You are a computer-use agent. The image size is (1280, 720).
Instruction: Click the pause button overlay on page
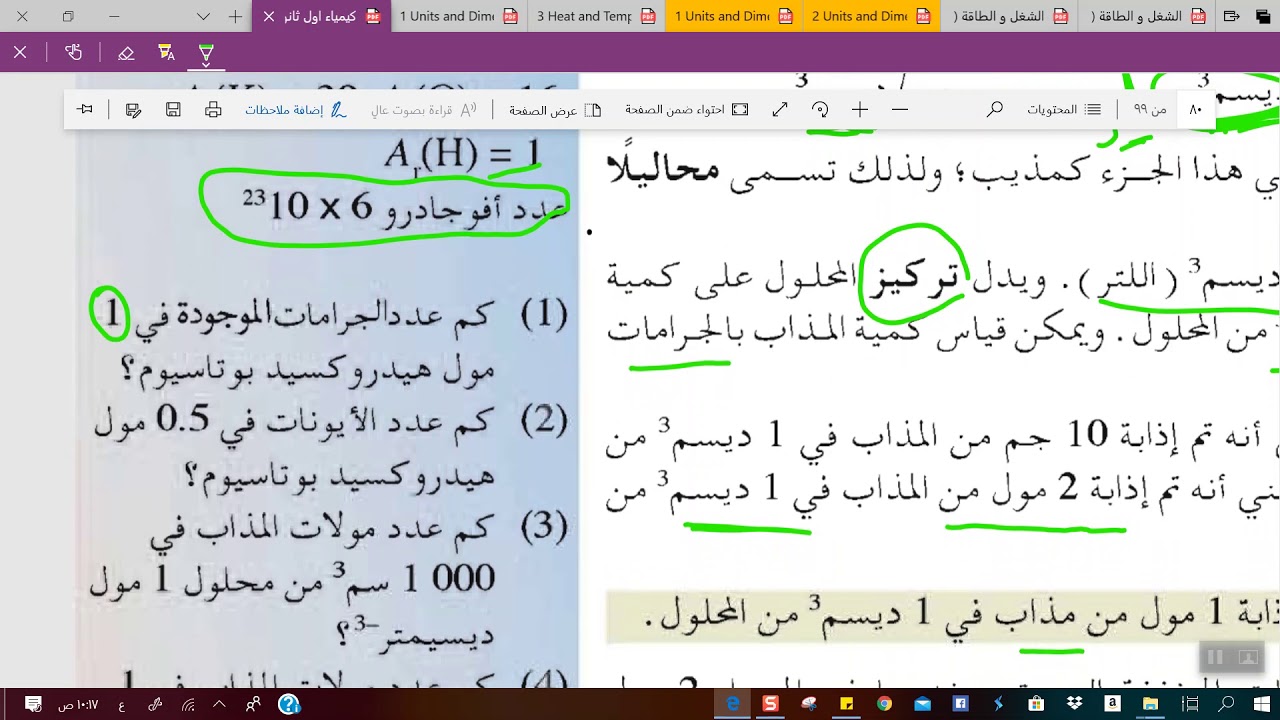(x=1216, y=657)
